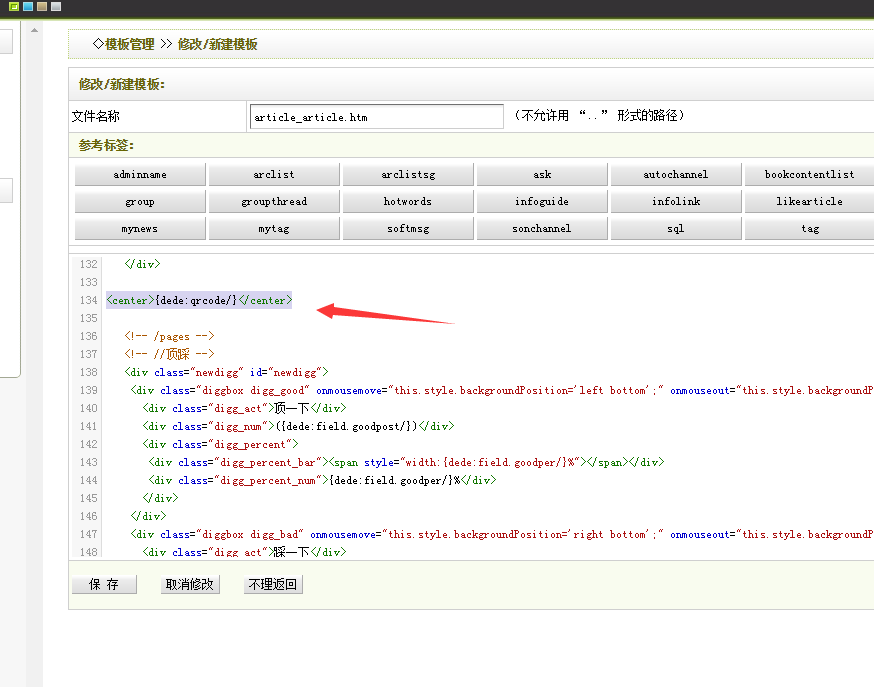The height and width of the screenshot is (687, 874).
Task: Click the digg_percent_bar line 143
Action: point(406,462)
